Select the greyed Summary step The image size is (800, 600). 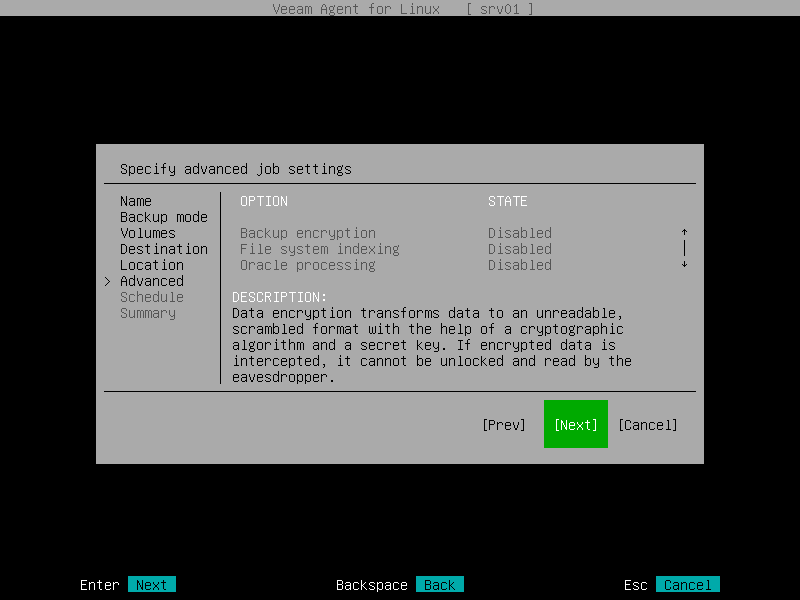click(148, 313)
